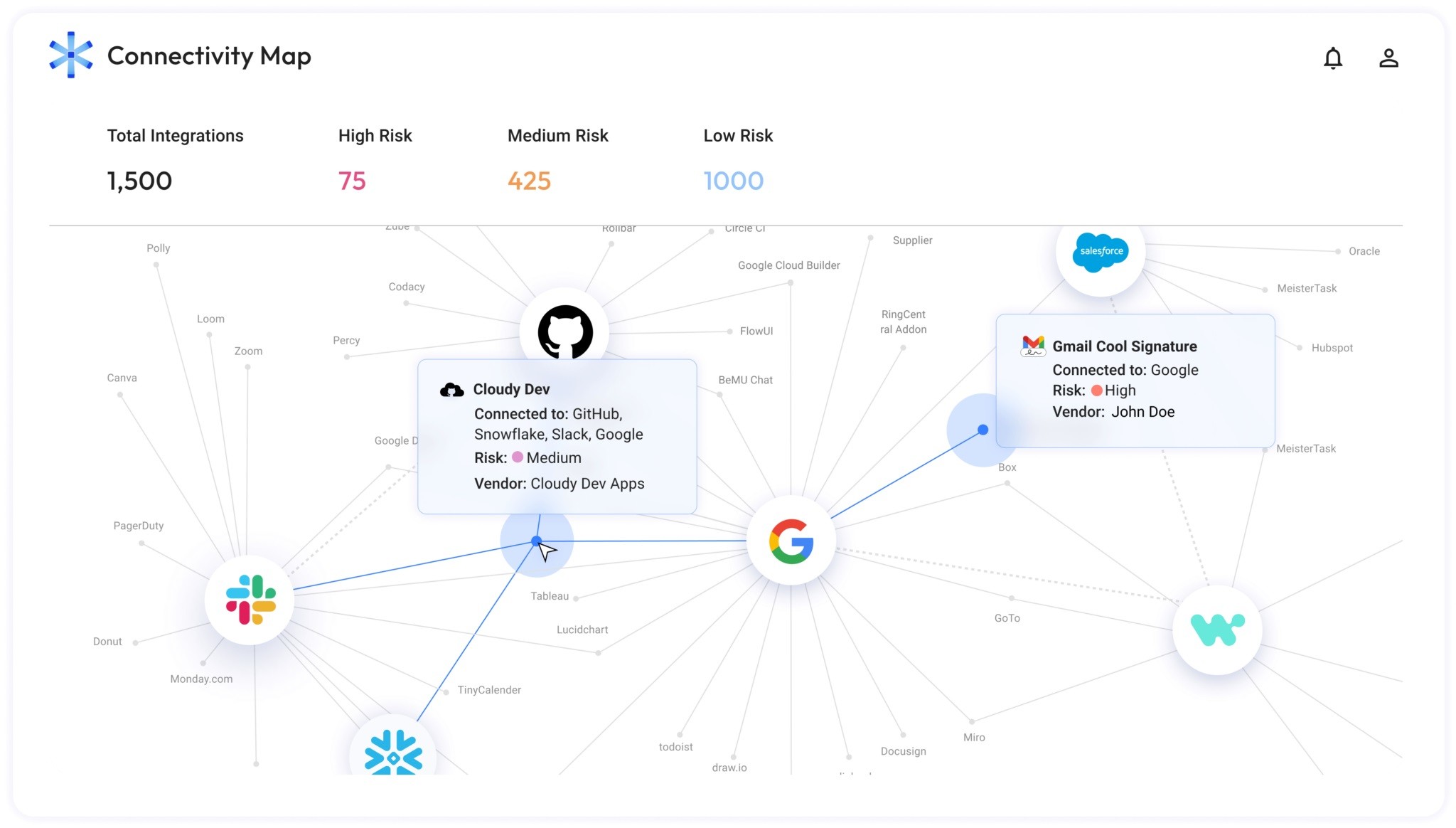This screenshot has width=1456, height=828.
Task: Click the High Risk count 75
Action: 351,179
